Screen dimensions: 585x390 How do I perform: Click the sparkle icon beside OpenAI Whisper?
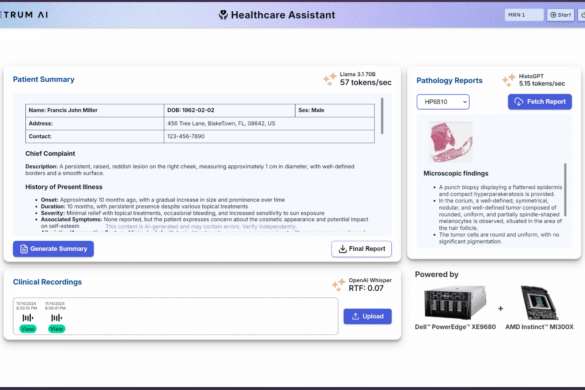(338, 284)
